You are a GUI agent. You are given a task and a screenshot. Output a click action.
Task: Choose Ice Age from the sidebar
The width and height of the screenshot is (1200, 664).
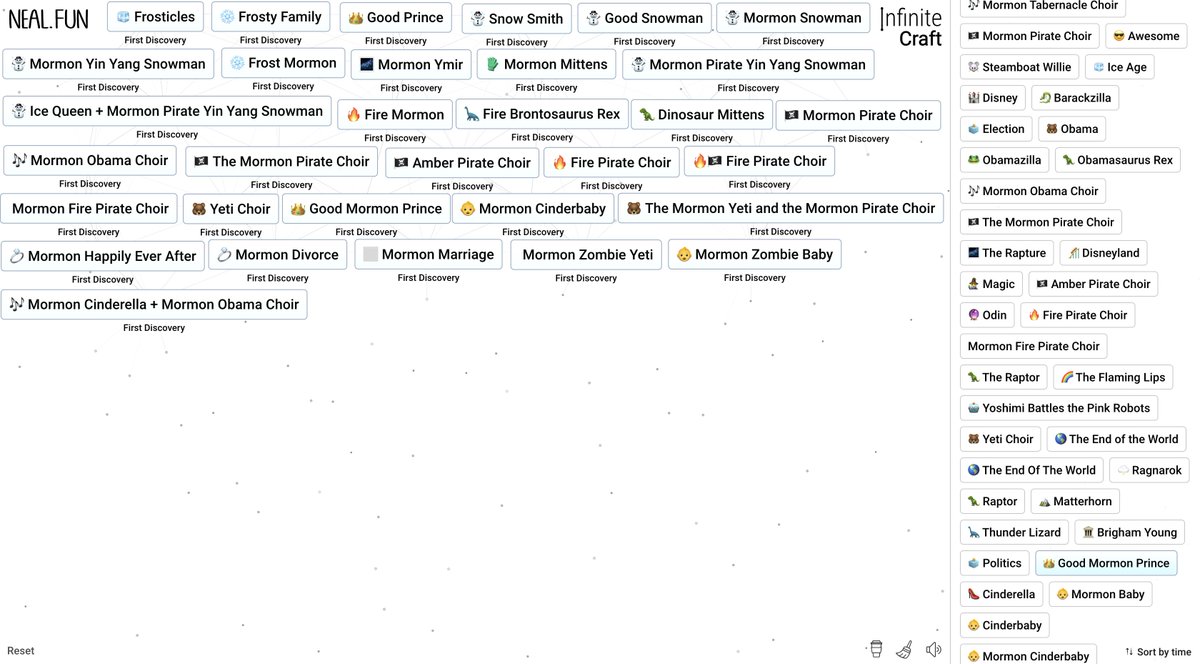[1120, 67]
